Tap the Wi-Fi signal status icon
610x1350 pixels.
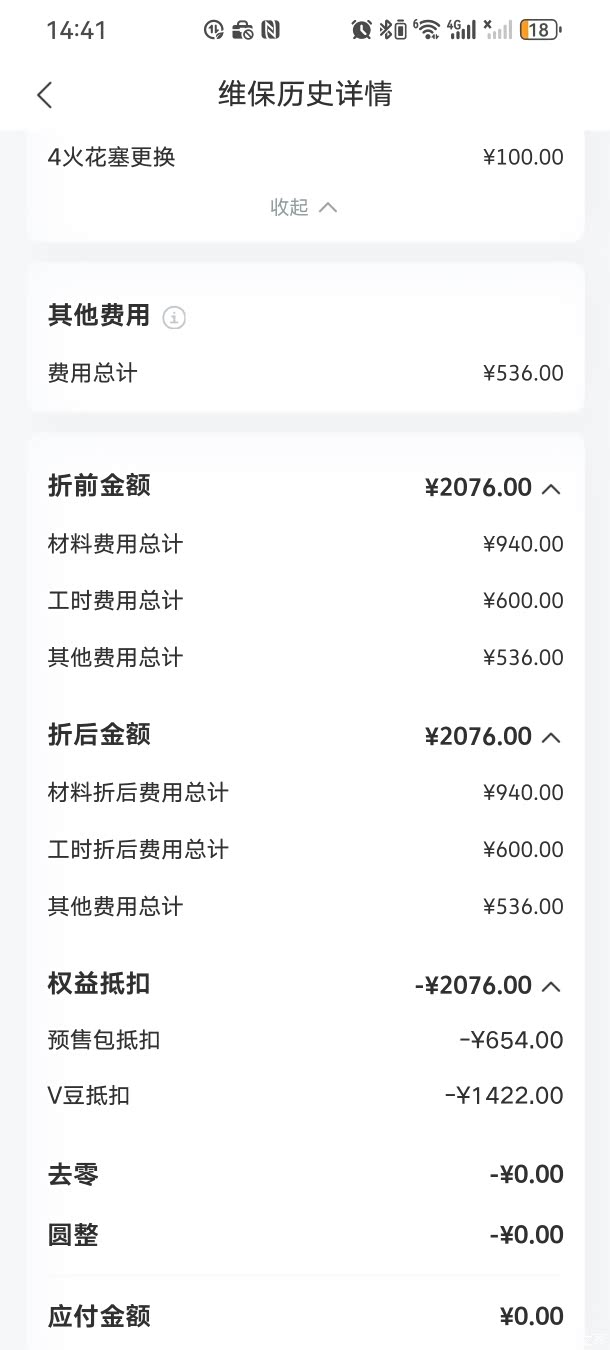(428, 30)
